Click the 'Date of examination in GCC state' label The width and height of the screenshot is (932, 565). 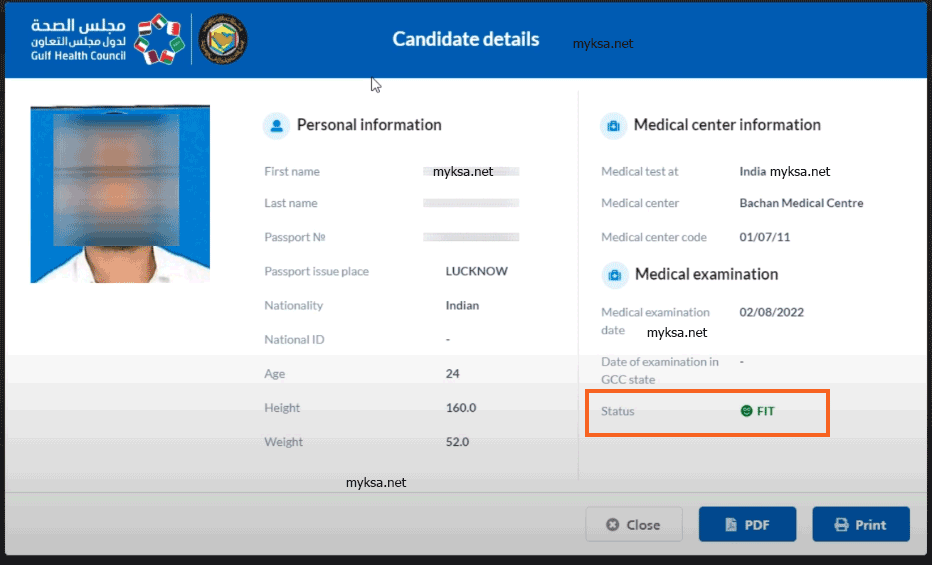click(x=660, y=371)
